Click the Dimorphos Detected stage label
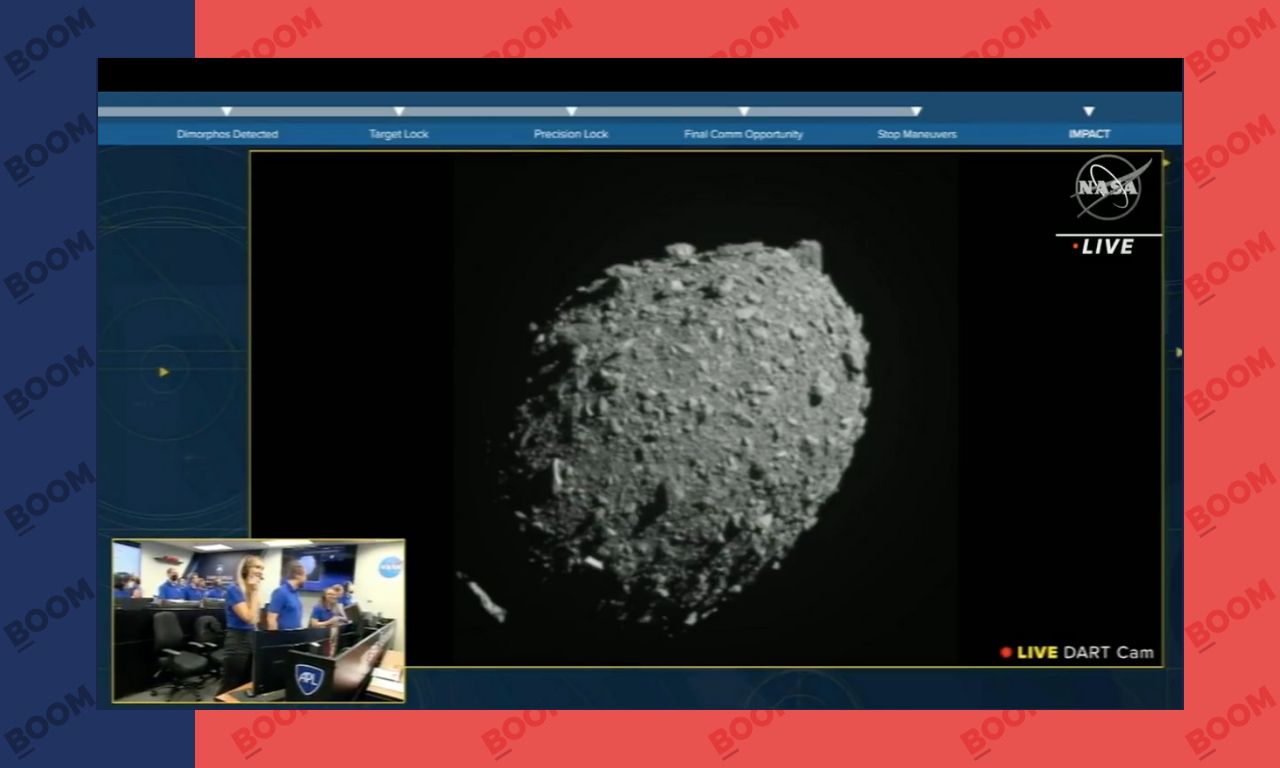 [227, 134]
